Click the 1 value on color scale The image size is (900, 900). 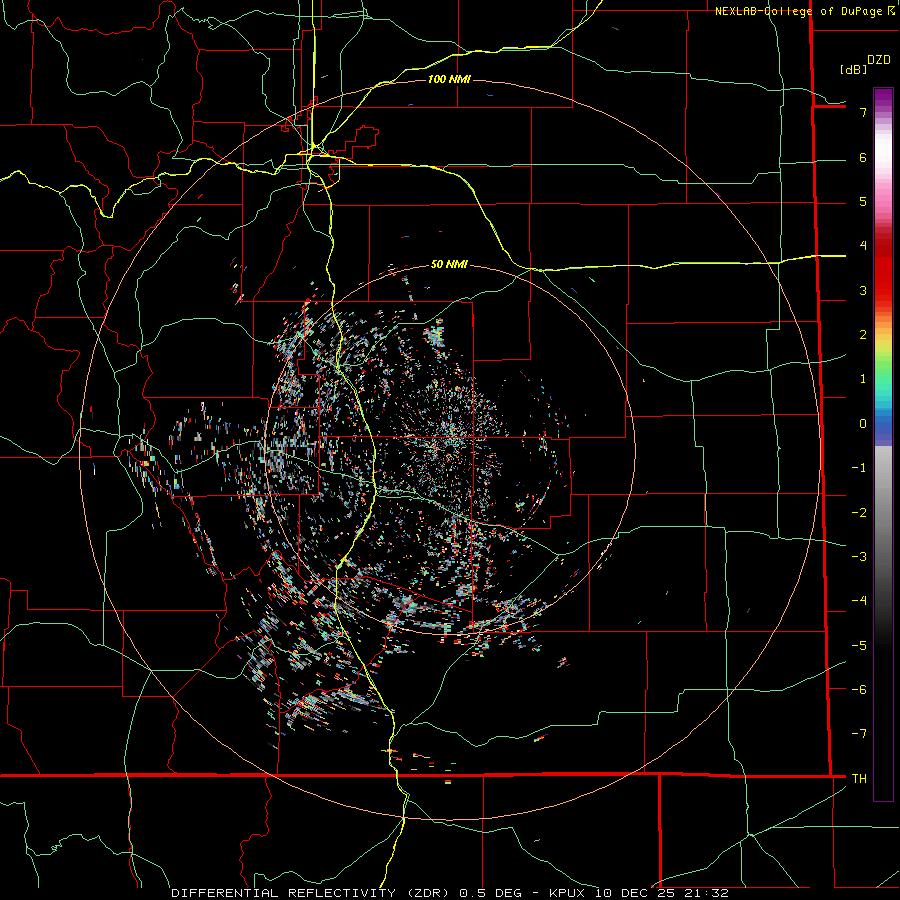tap(863, 379)
